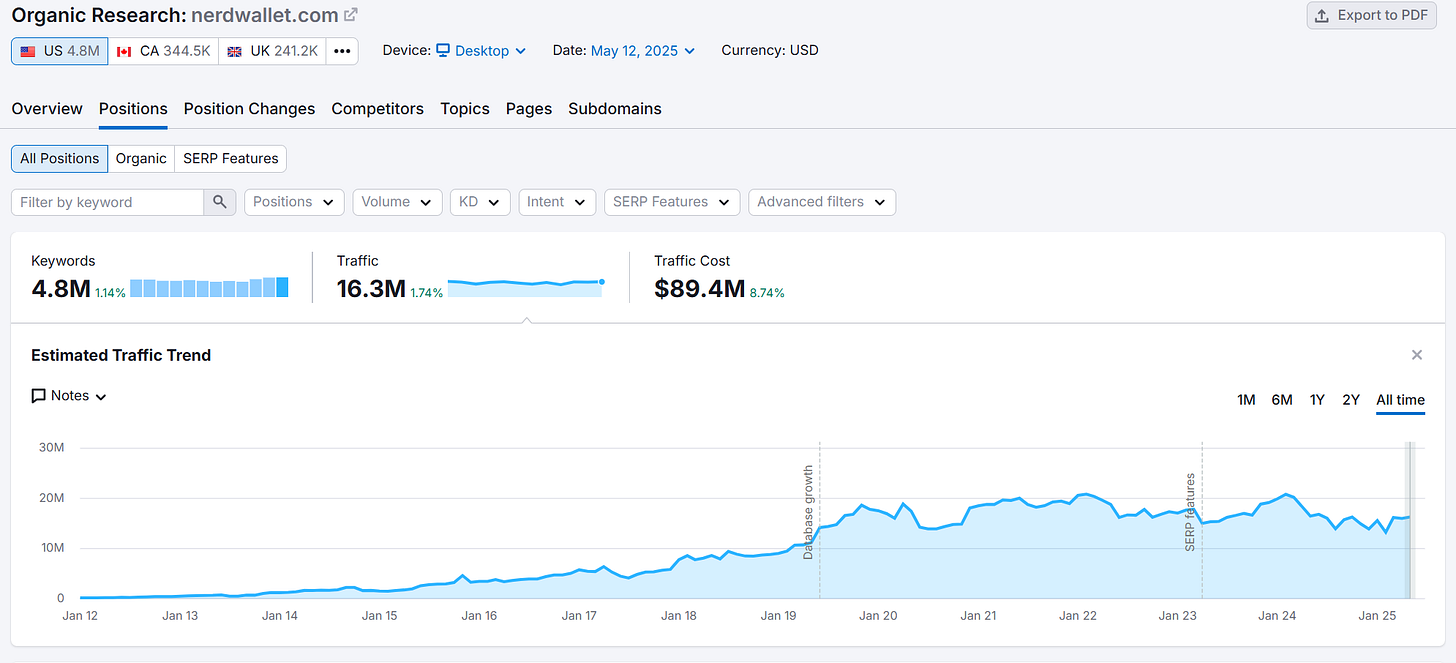
Task: Open the Positions filter dropdown
Action: pyautogui.click(x=294, y=202)
